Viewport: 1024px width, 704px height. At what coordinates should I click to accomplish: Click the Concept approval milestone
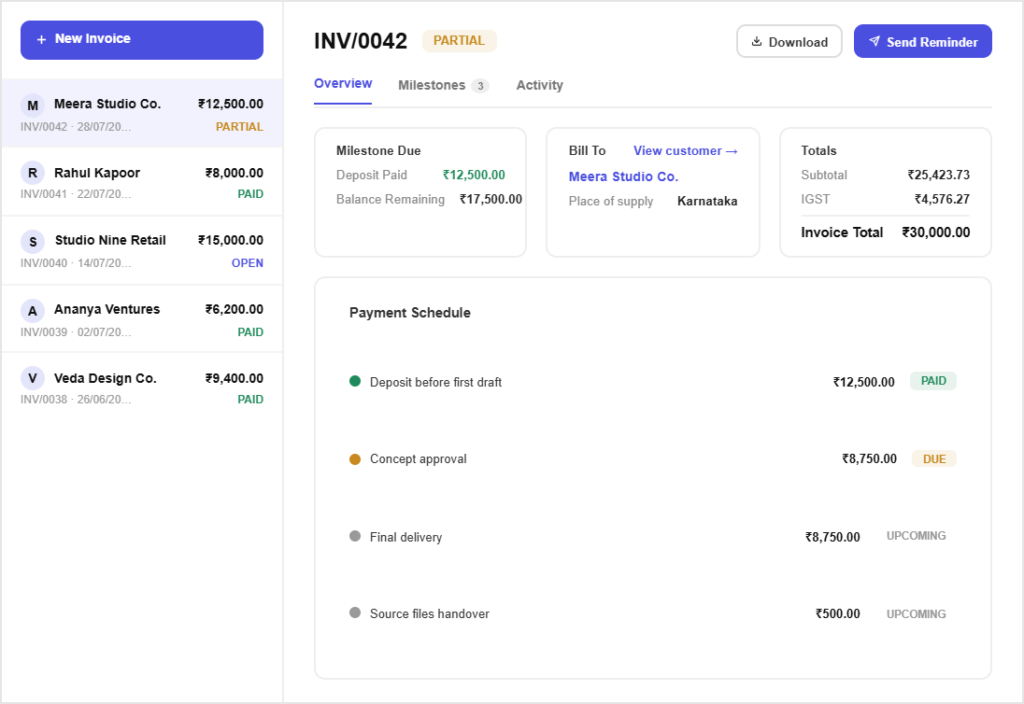pos(418,458)
